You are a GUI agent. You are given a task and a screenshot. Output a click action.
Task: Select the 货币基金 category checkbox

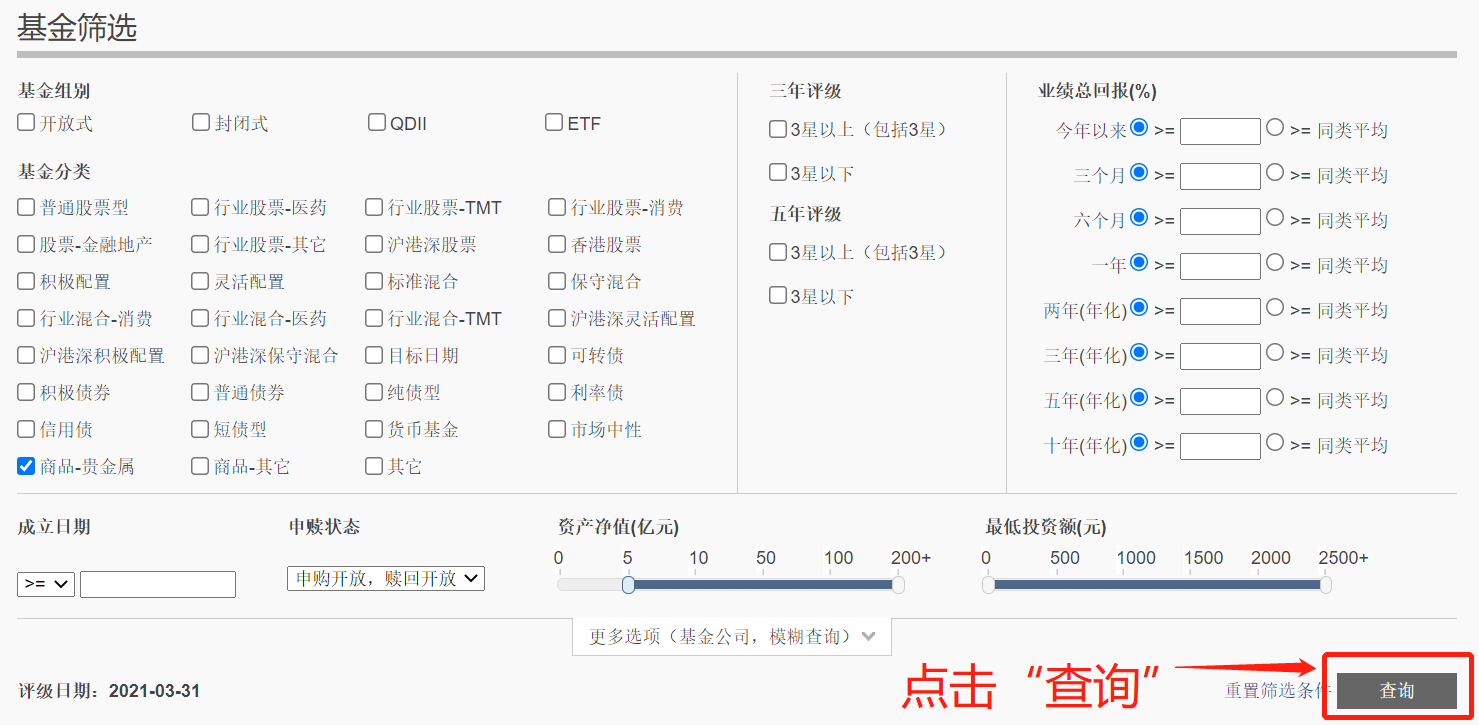tap(374, 429)
